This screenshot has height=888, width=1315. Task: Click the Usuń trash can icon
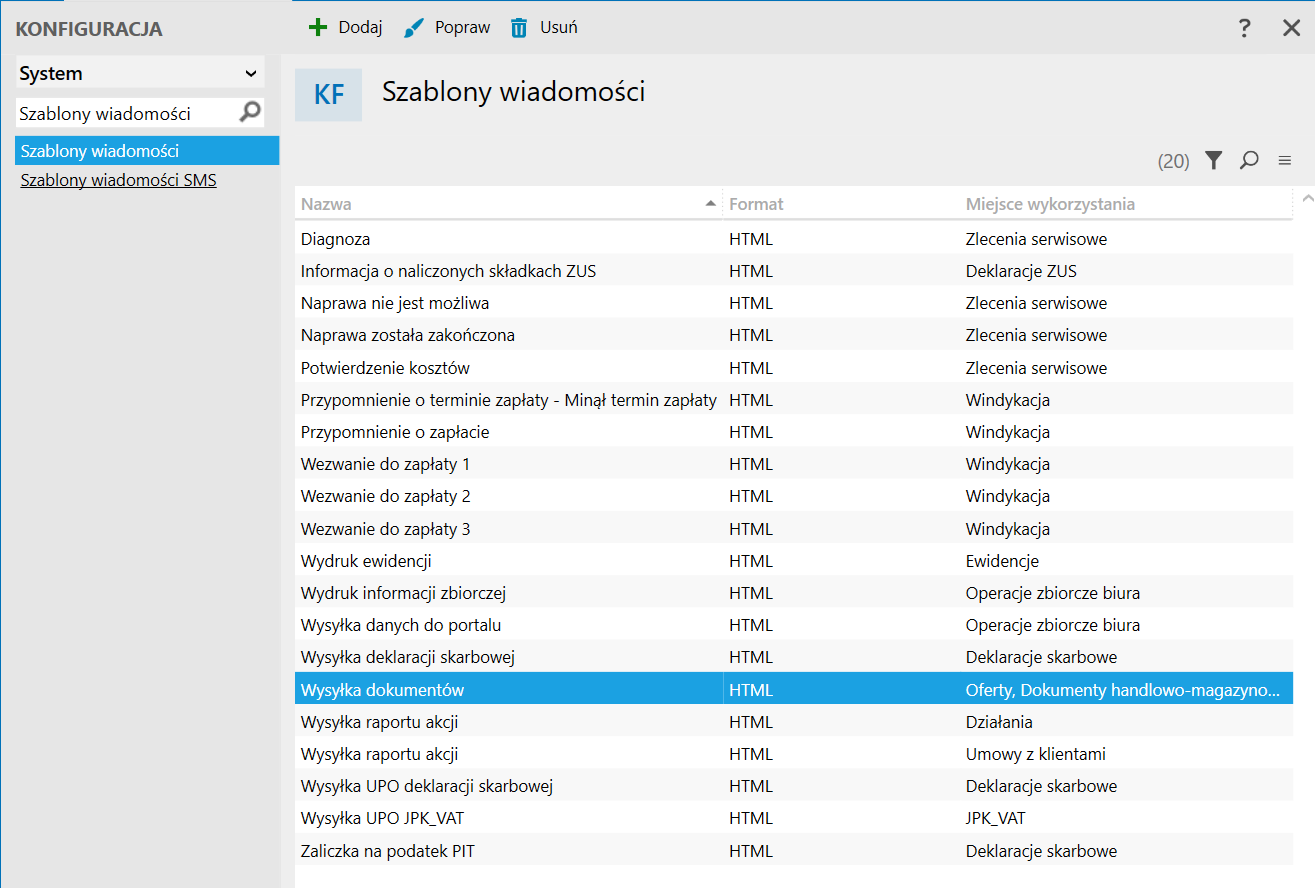pyautogui.click(x=518, y=28)
